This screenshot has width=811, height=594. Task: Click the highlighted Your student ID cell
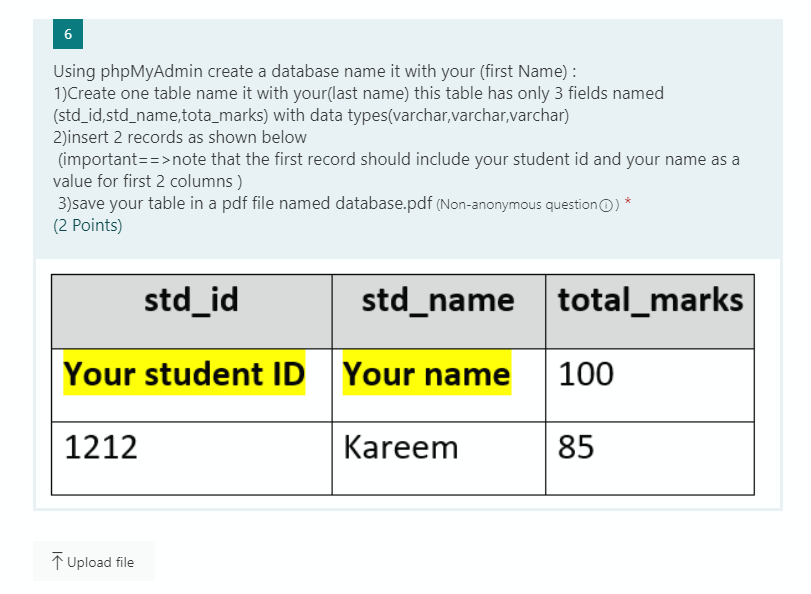[184, 374]
